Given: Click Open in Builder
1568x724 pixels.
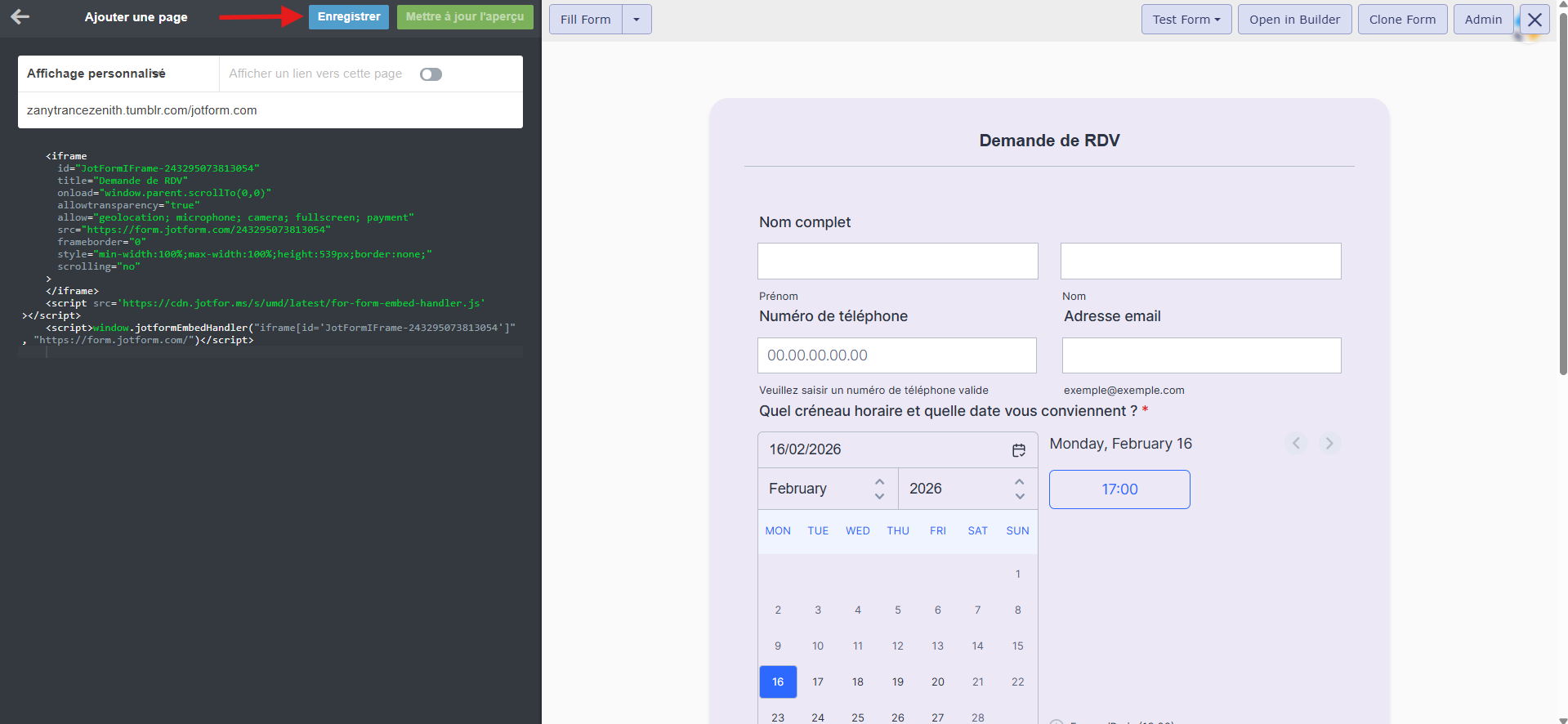Looking at the screenshot, I should (1294, 20).
